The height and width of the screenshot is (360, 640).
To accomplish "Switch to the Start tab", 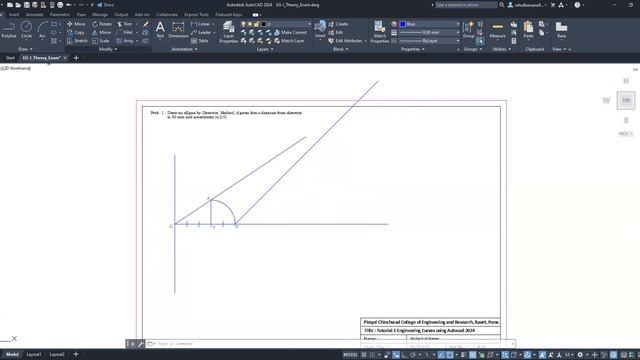I will (10, 58).
